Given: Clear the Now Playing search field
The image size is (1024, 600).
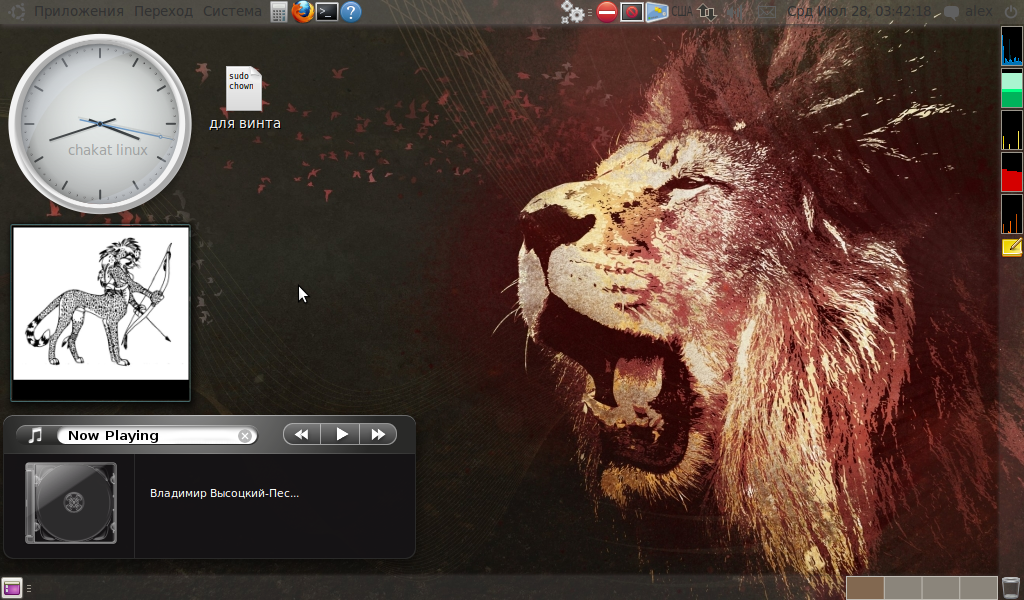Looking at the screenshot, I should point(245,435).
